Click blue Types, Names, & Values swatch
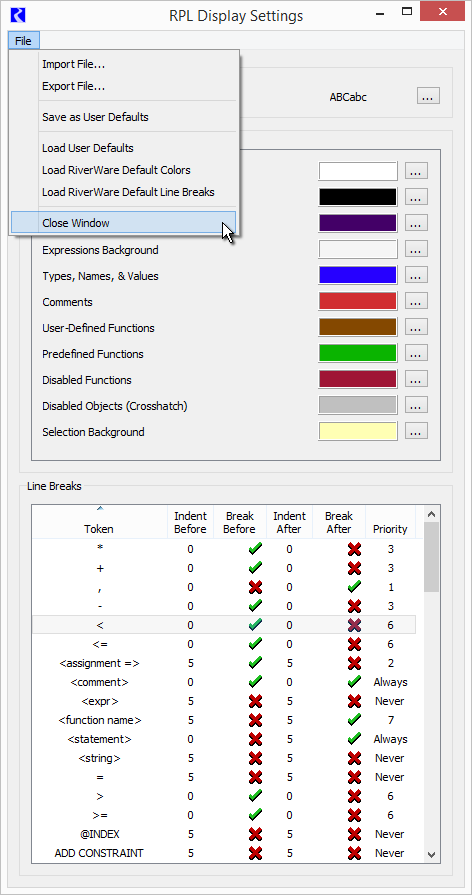 click(358, 275)
